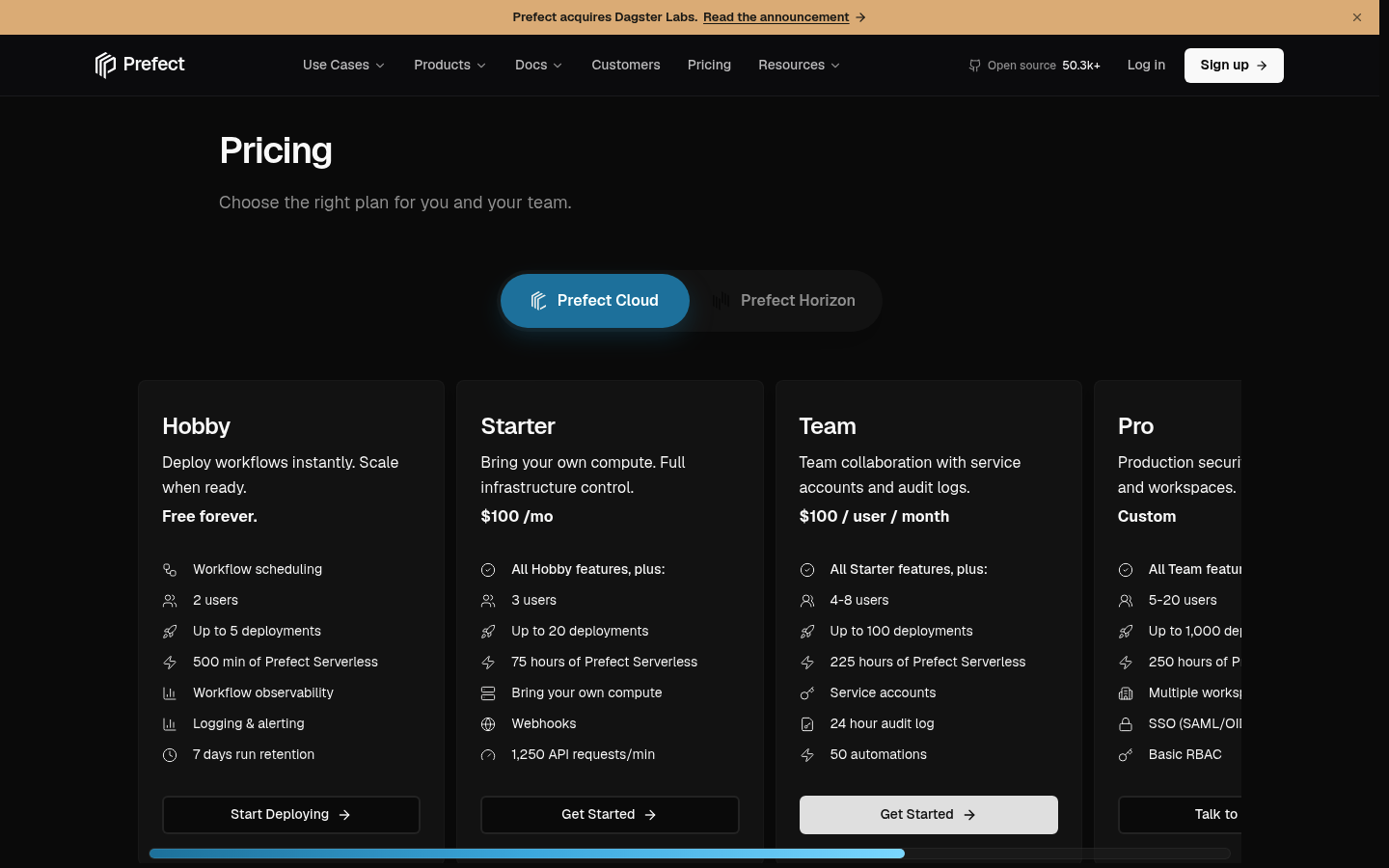Expand the Use Cases menu
Screen dimensions: 1389x868
[x=343, y=65]
